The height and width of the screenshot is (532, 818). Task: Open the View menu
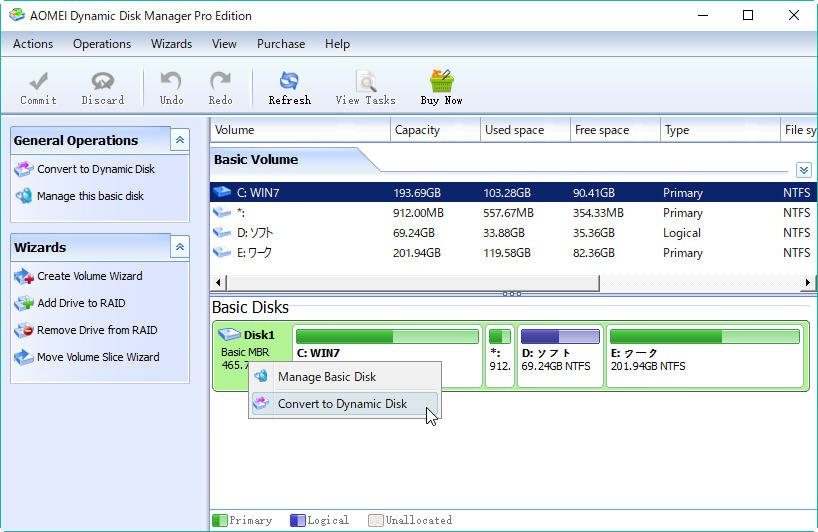224,44
